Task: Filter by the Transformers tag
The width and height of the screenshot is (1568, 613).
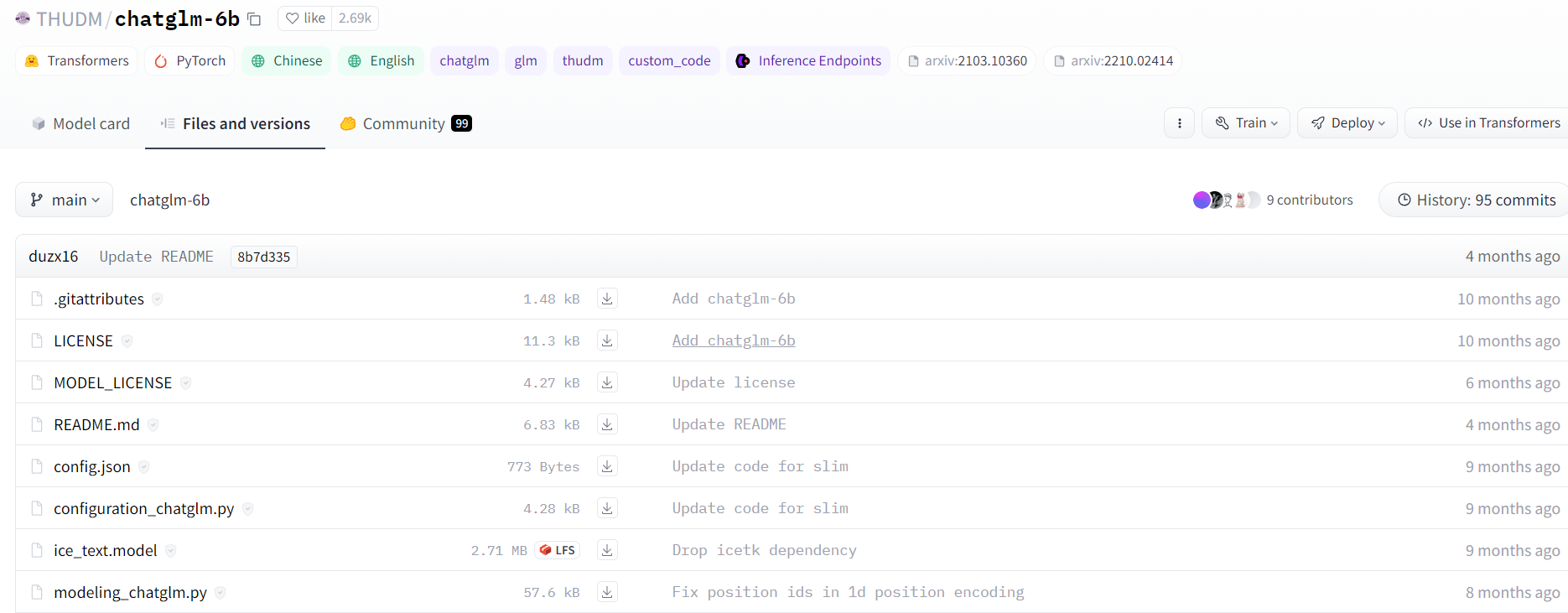Action: (x=76, y=60)
